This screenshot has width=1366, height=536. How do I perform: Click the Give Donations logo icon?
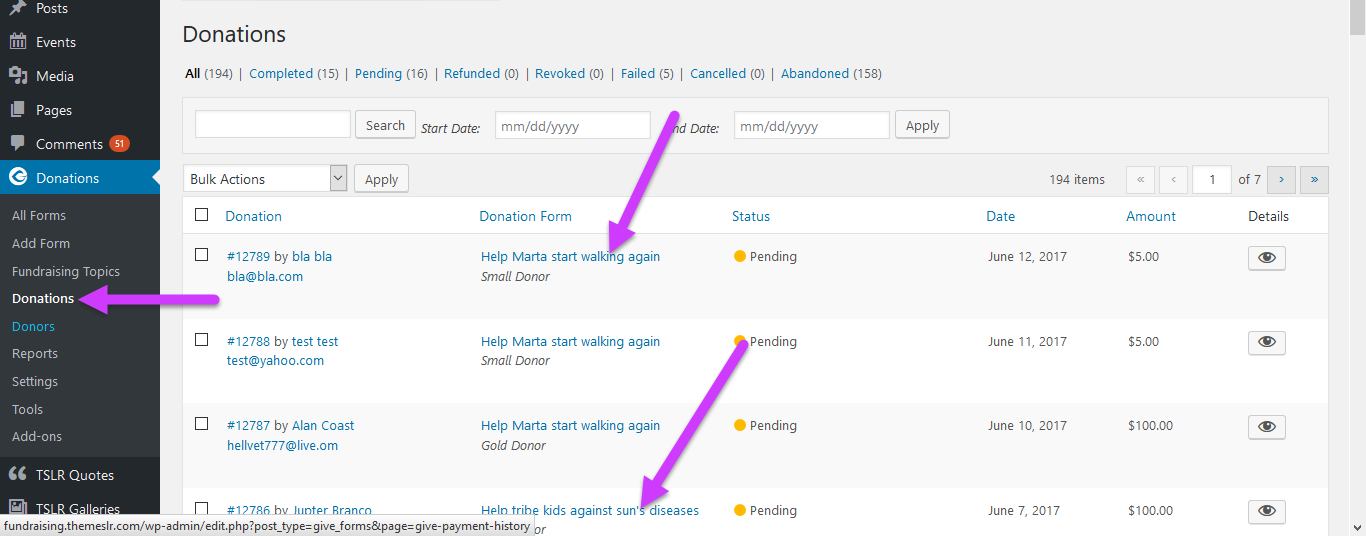point(18,178)
